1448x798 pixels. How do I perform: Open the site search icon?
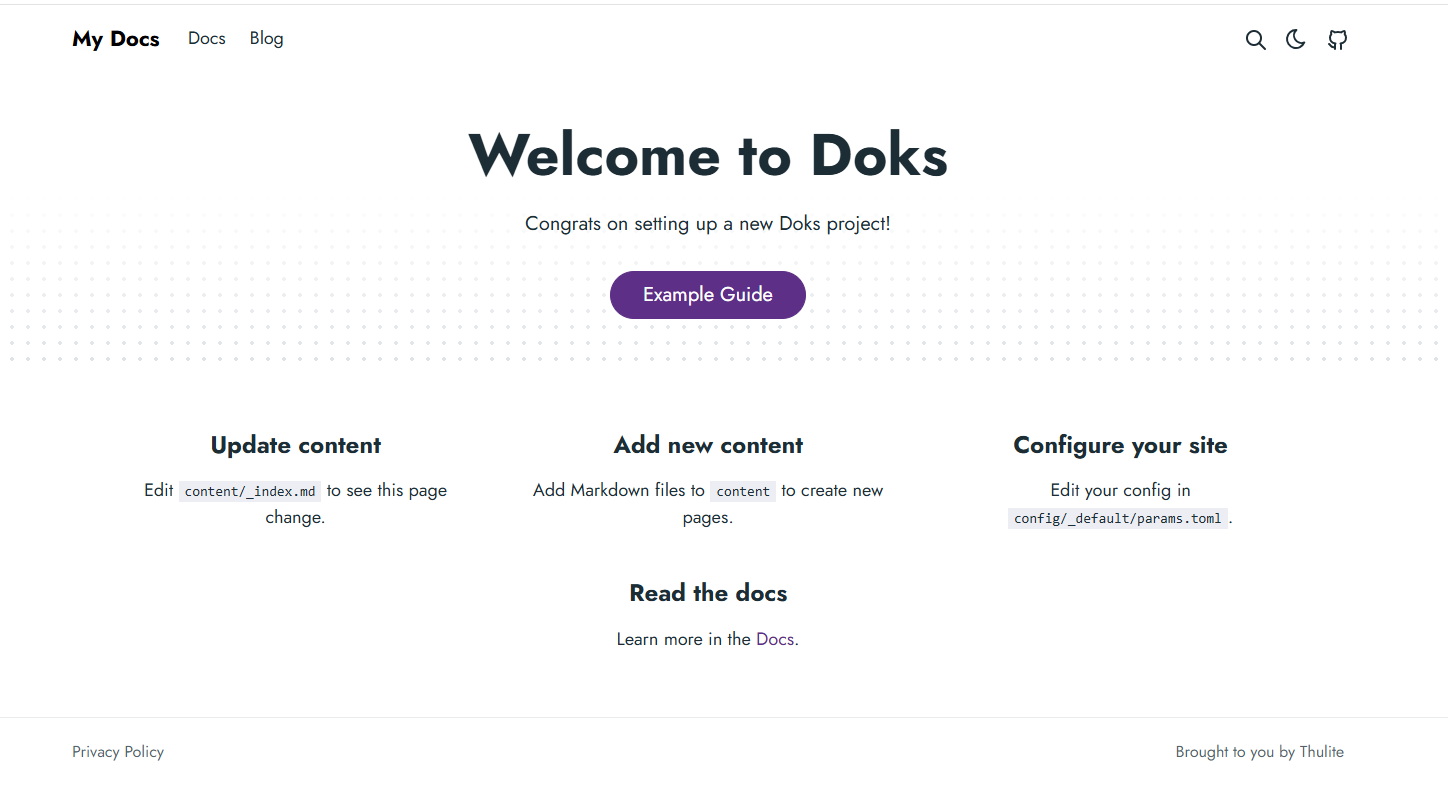(1255, 40)
